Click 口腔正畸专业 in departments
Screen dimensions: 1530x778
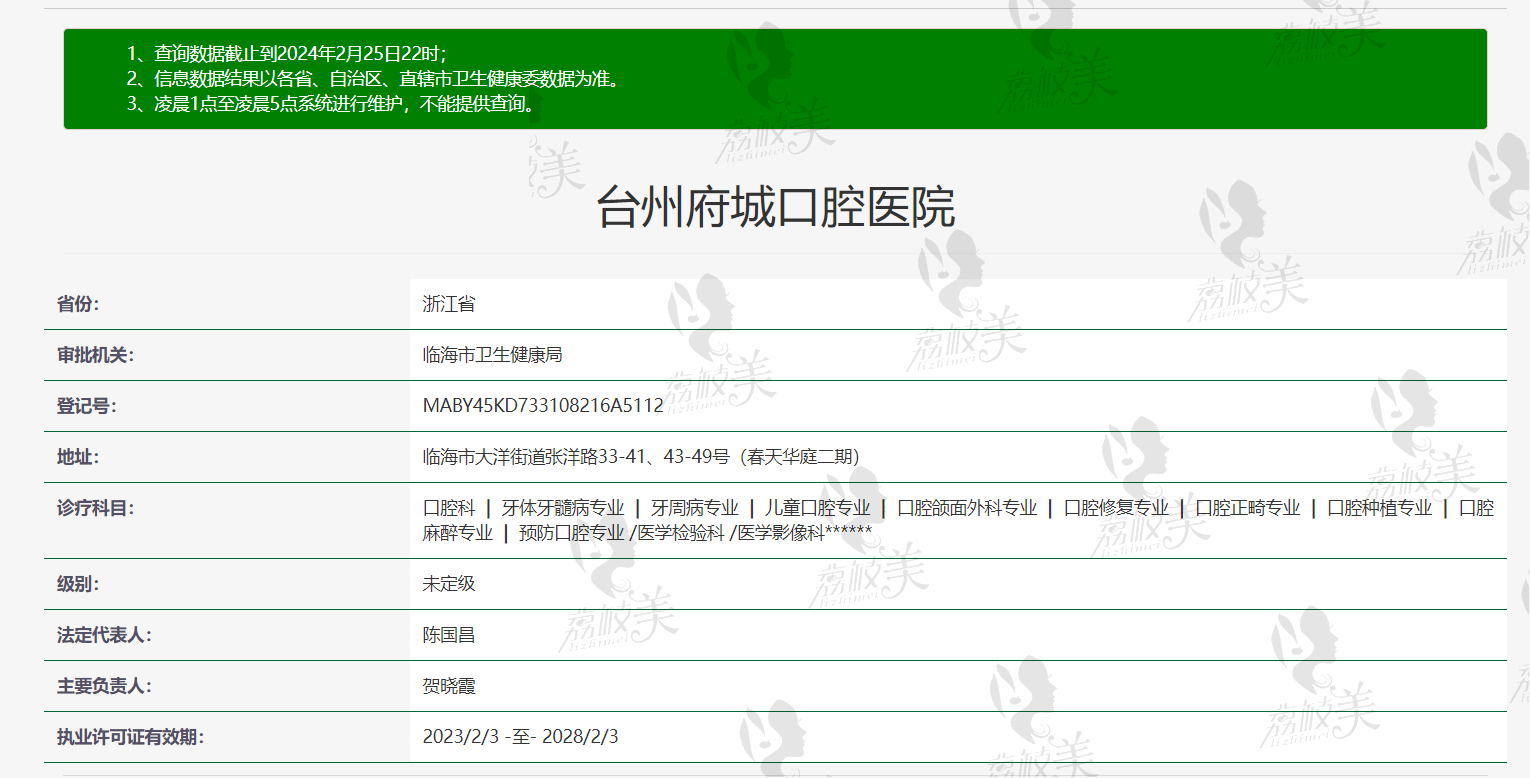click(1248, 508)
